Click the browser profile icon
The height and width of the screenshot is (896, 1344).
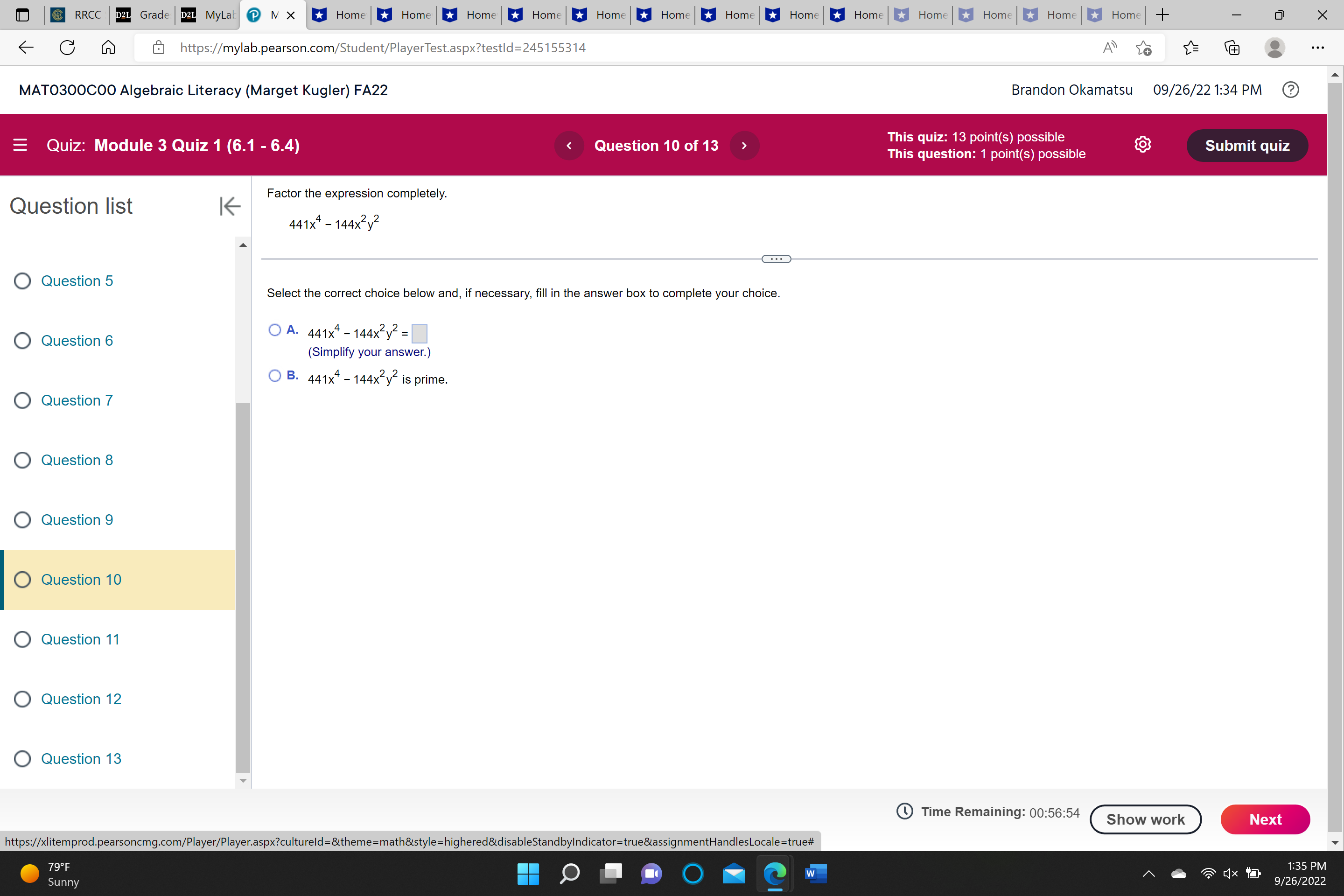tap(1275, 48)
